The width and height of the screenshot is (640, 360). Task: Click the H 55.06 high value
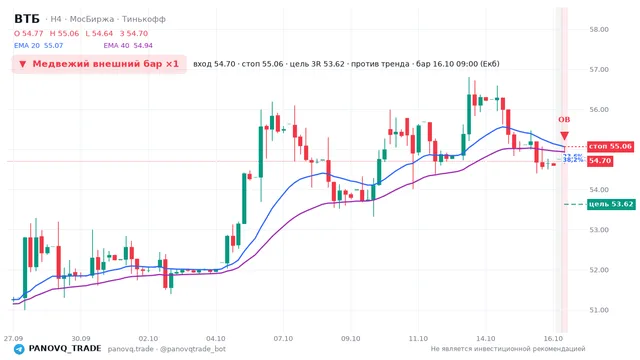point(64,33)
